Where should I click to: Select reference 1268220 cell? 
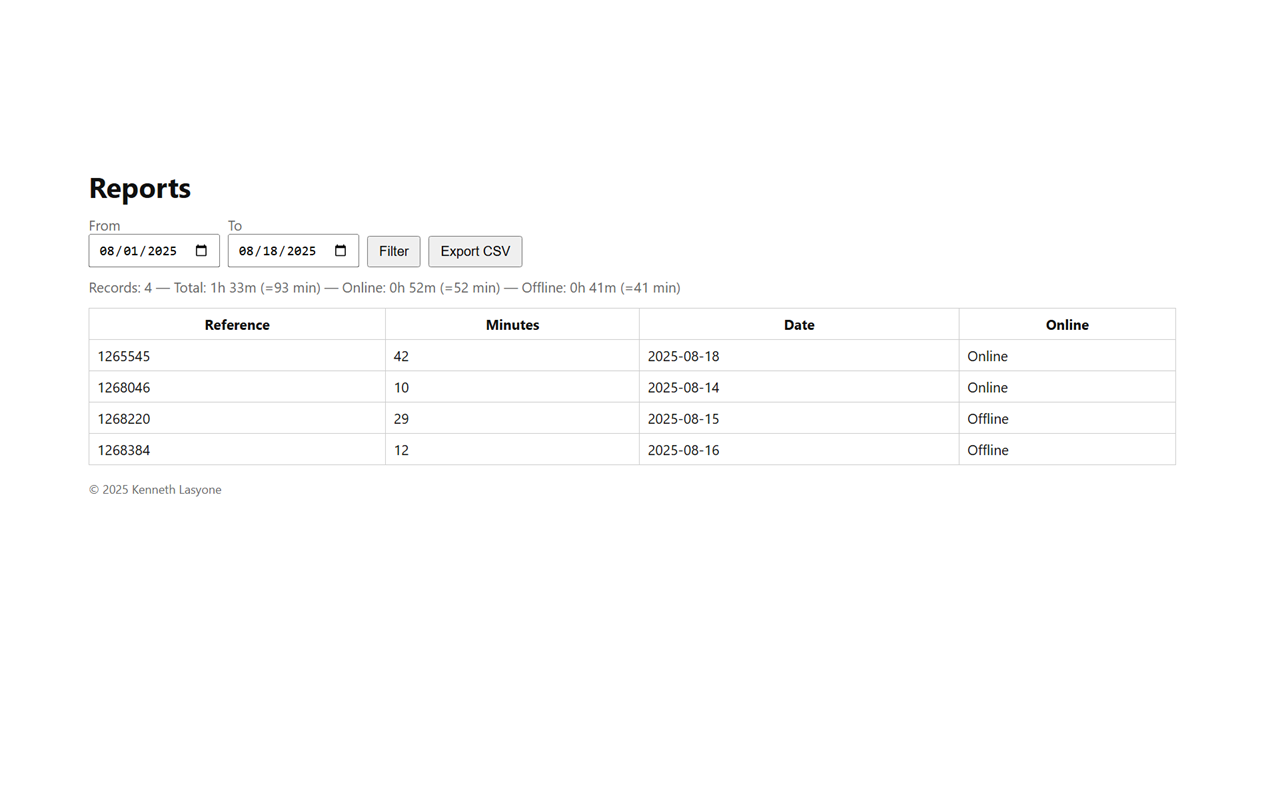[x=124, y=419]
